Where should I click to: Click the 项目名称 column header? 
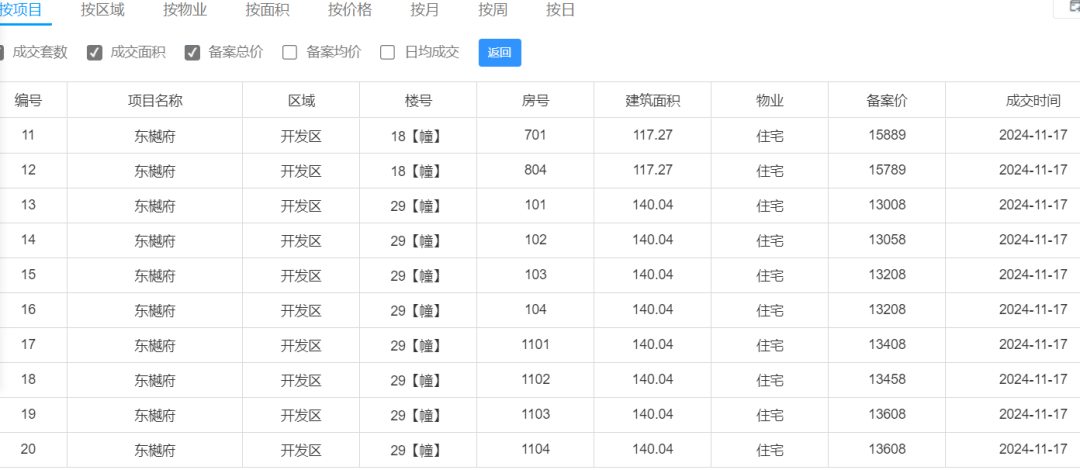[155, 101]
